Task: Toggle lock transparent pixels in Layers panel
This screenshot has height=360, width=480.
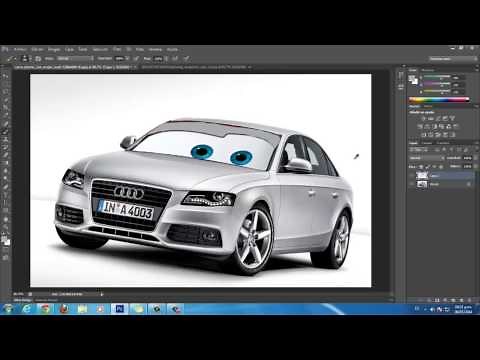Action: [421, 166]
